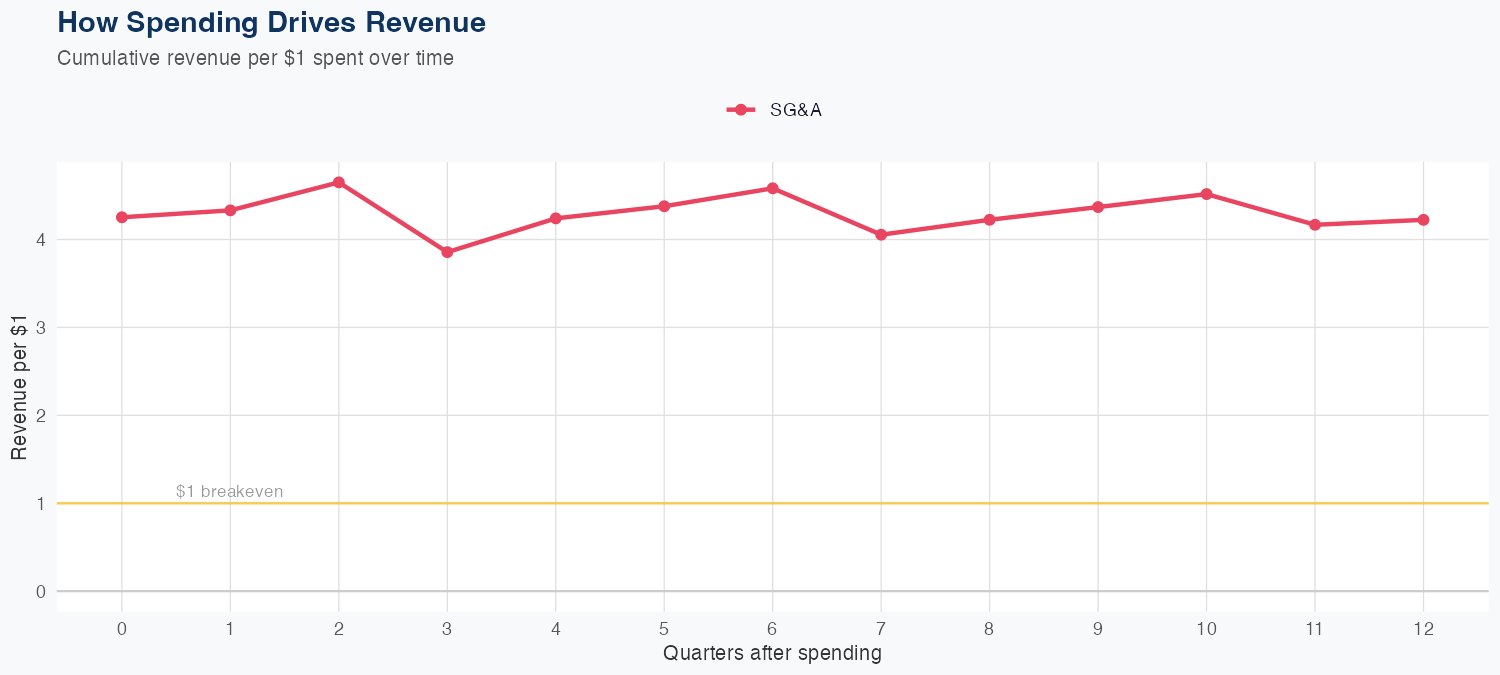Click the 'Quarters after spending' axis title
The width and height of the screenshot is (1500, 675).
(772, 654)
